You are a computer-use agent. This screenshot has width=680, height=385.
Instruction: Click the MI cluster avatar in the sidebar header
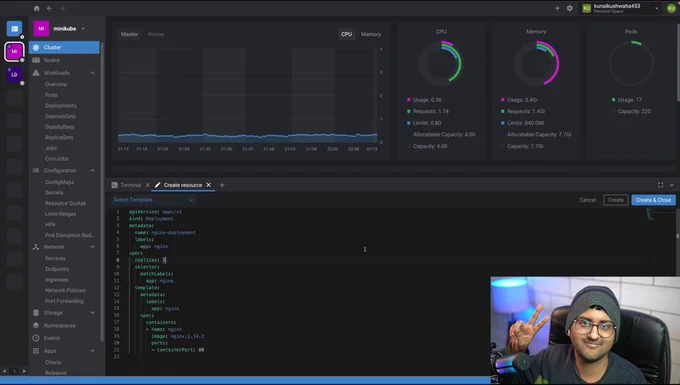point(41,29)
